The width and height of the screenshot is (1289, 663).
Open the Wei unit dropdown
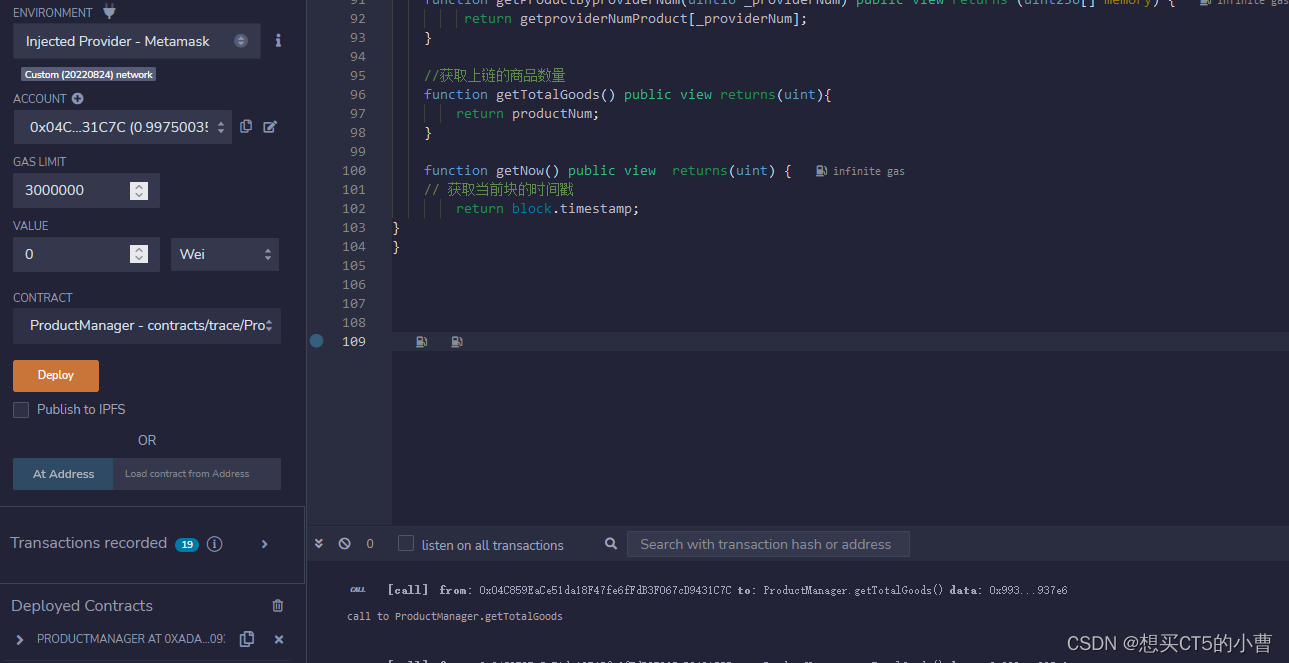(224, 254)
